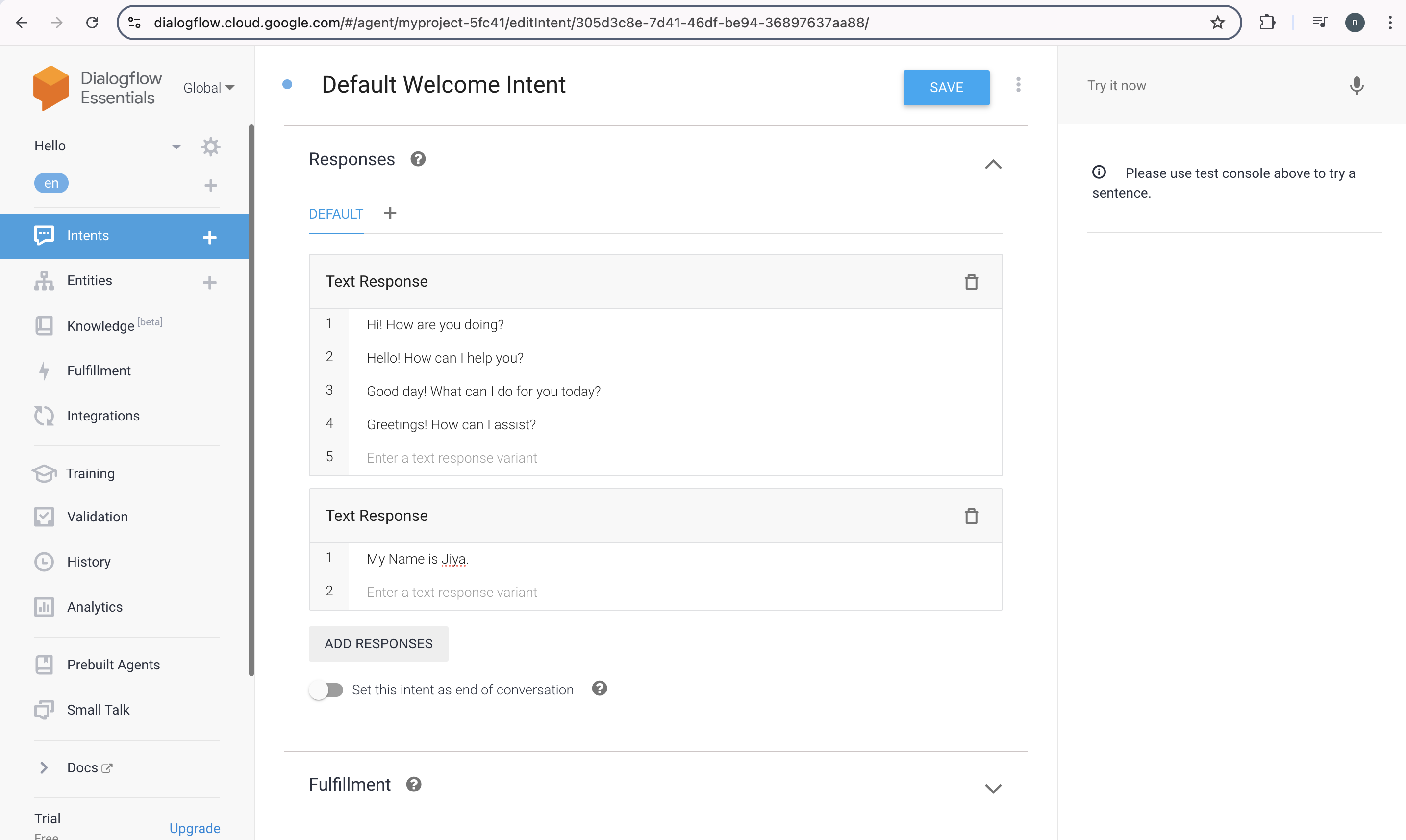Image resolution: width=1406 pixels, height=840 pixels.
Task: Save the Default Welcome Intent
Action: [945, 87]
